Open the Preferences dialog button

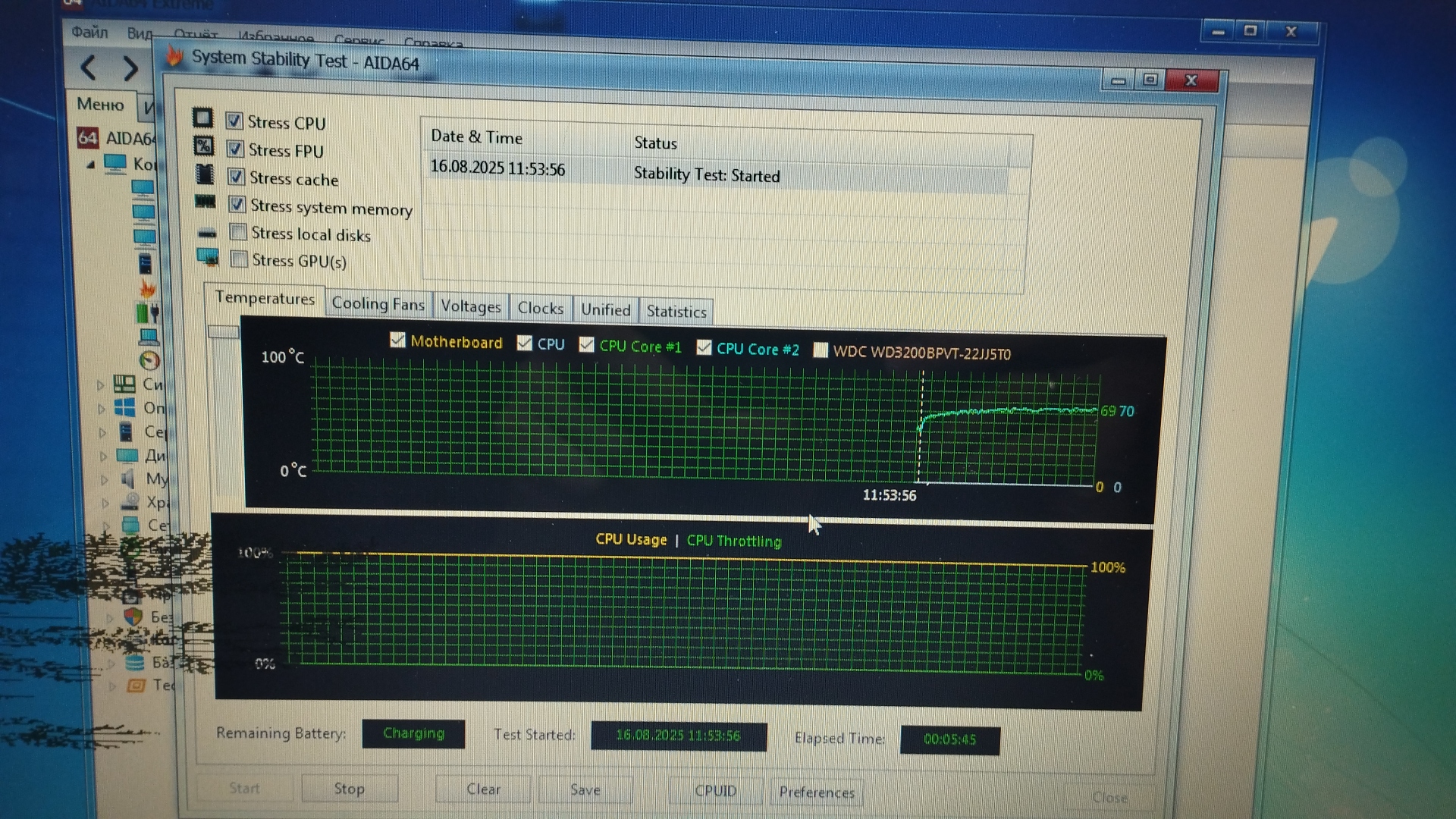[816, 792]
